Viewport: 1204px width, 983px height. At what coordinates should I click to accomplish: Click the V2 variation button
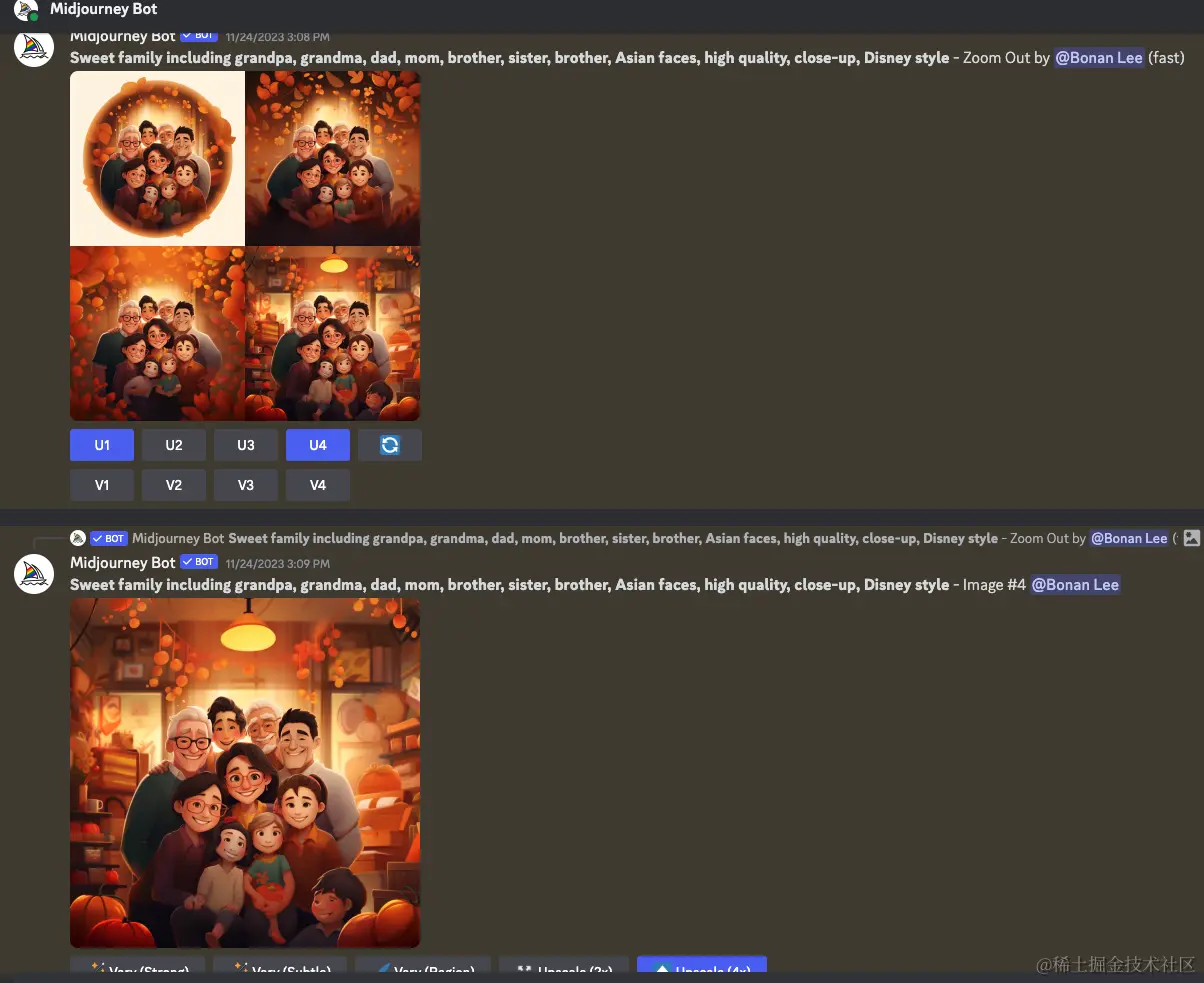(174, 485)
